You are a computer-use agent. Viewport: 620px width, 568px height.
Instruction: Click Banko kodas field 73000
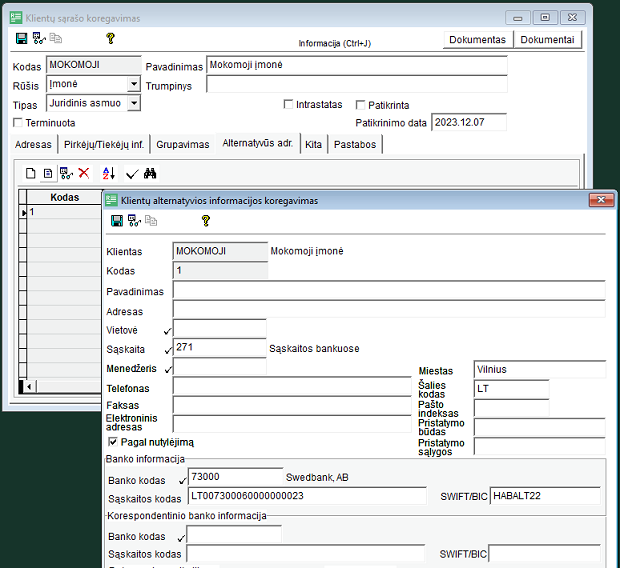coord(235,477)
